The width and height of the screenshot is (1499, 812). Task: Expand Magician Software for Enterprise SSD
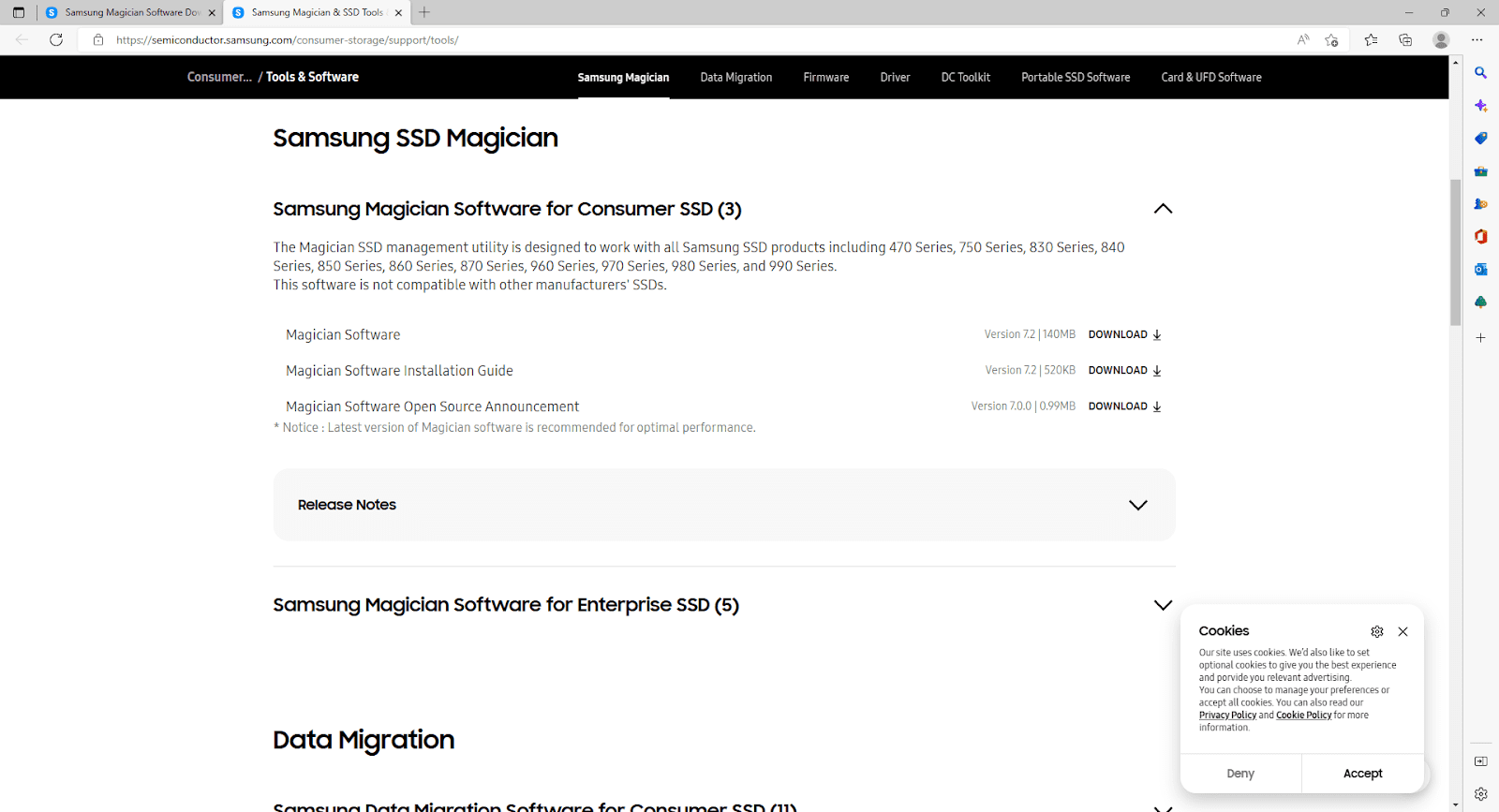click(1163, 605)
